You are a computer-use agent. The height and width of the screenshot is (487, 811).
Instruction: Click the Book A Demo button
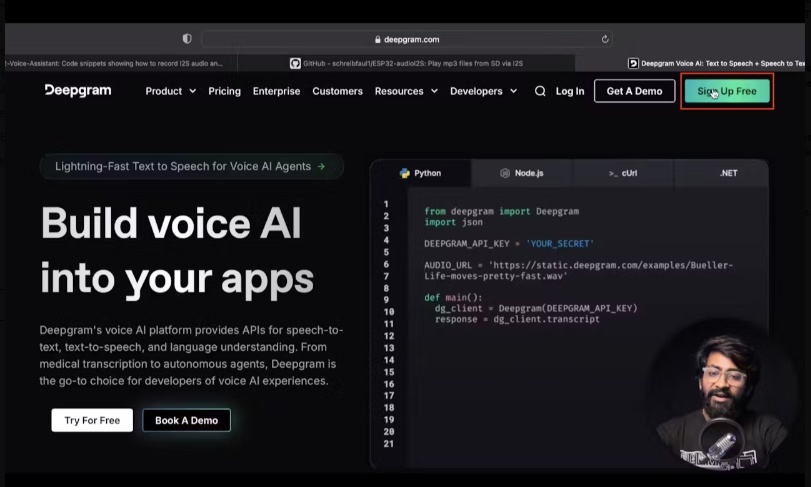click(x=186, y=420)
